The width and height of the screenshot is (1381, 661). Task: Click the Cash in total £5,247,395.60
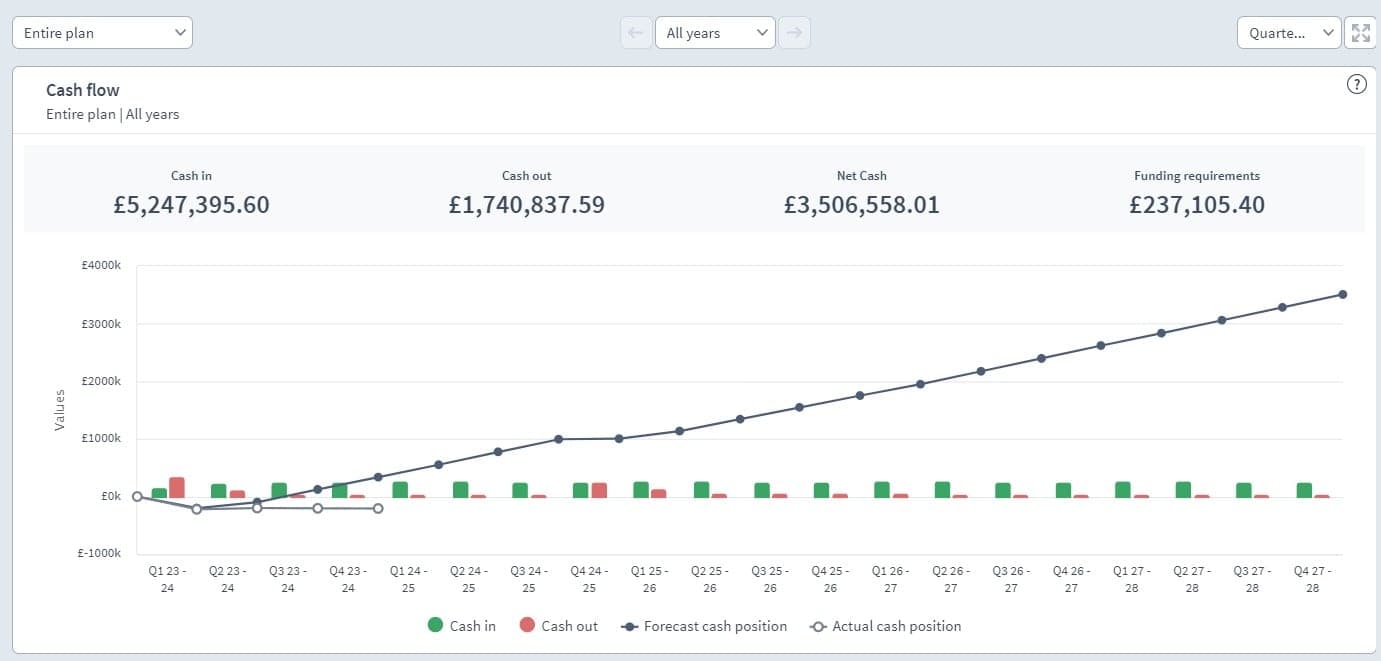(x=191, y=205)
